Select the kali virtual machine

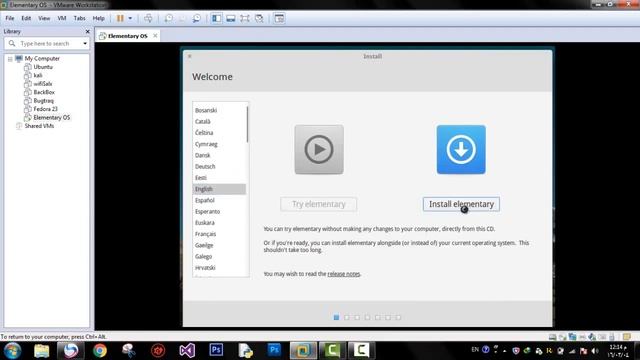click(38, 76)
